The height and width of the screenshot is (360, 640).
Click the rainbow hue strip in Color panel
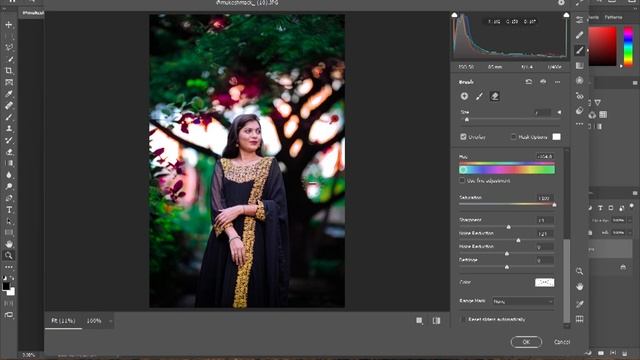click(x=628, y=47)
